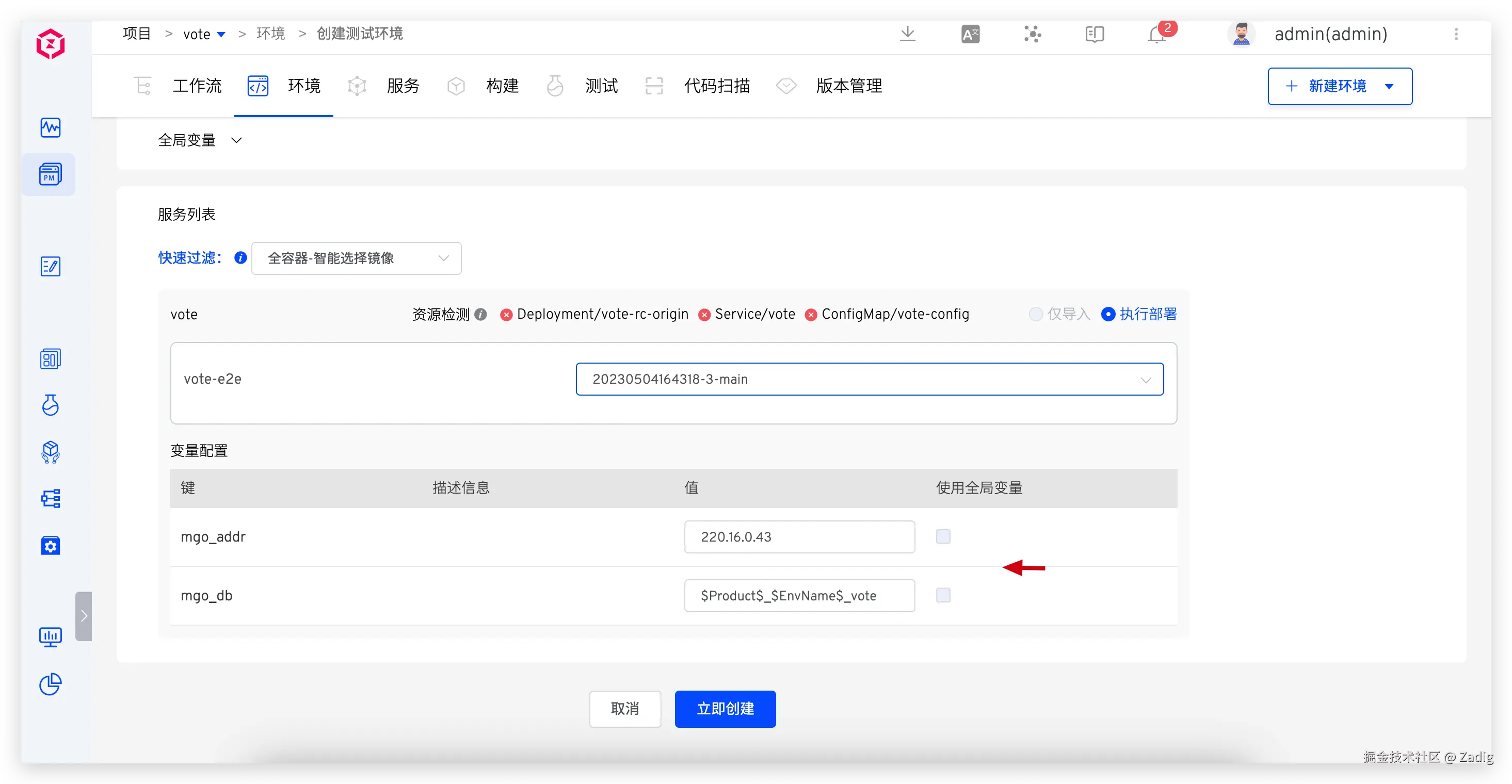Check the global variable box for mgo_db
The width and height of the screenshot is (1512, 784).
pyautogui.click(x=943, y=595)
